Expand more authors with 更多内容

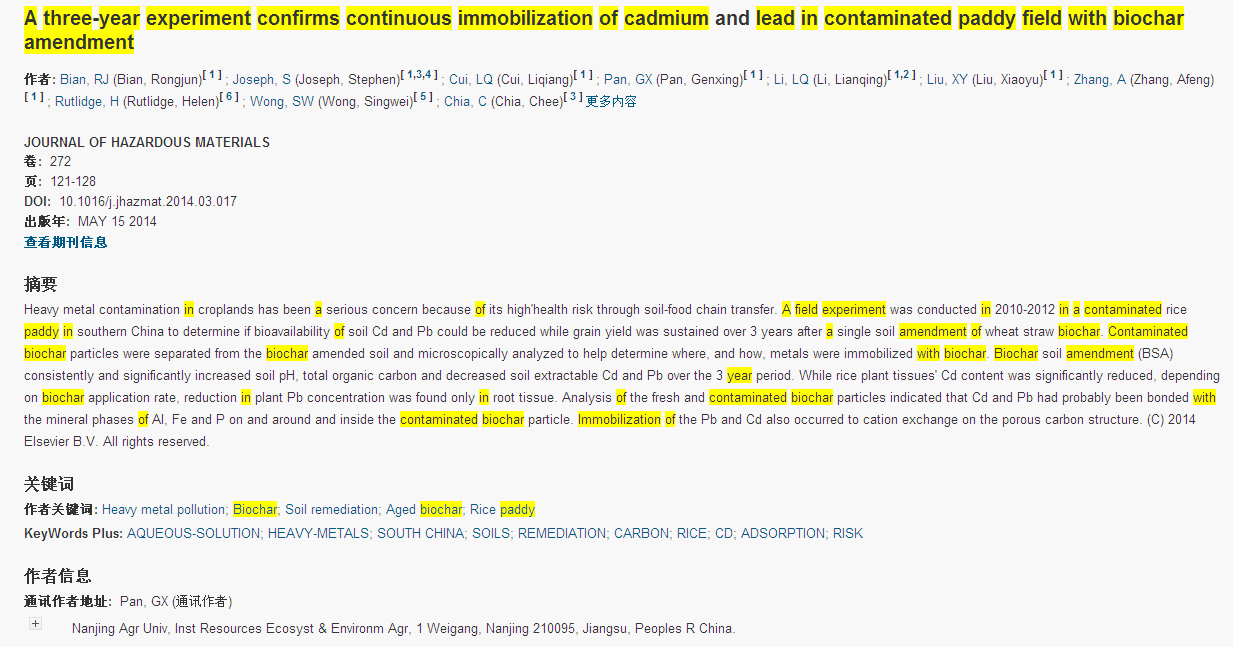(611, 101)
